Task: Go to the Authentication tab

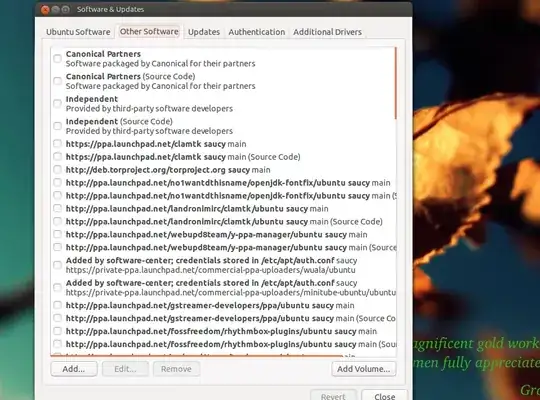Action: click(257, 32)
